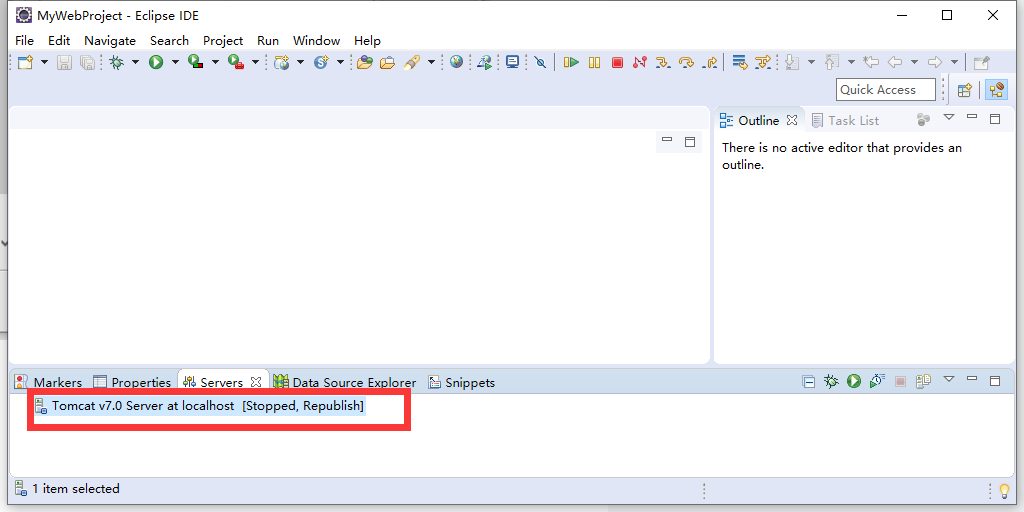This screenshot has width=1024, height=512.
Task: Open the Run menu
Action: [x=268, y=40]
